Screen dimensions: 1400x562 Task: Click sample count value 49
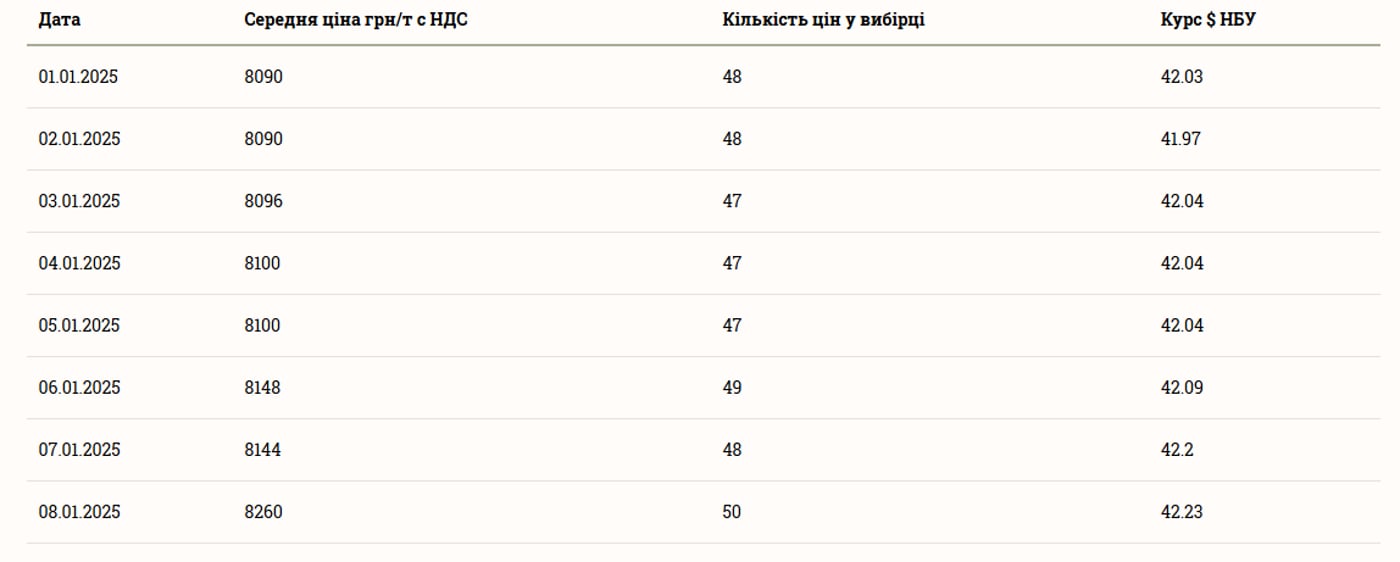(x=732, y=387)
